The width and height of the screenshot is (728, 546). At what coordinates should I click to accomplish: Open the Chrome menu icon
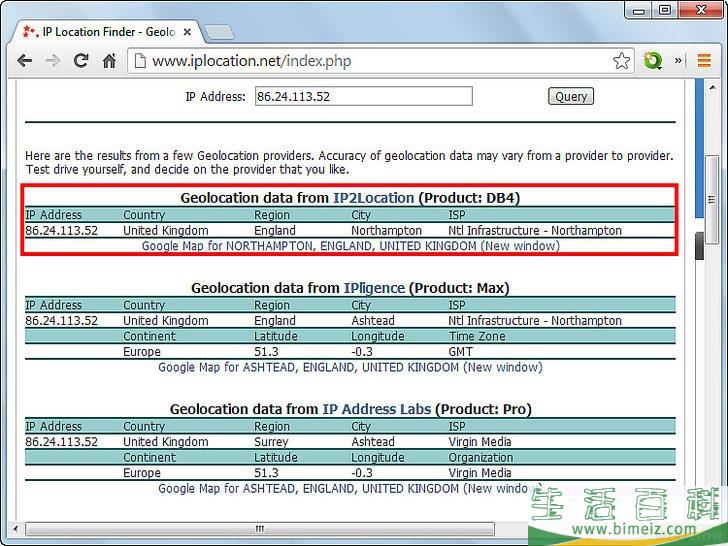pos(704,60)
